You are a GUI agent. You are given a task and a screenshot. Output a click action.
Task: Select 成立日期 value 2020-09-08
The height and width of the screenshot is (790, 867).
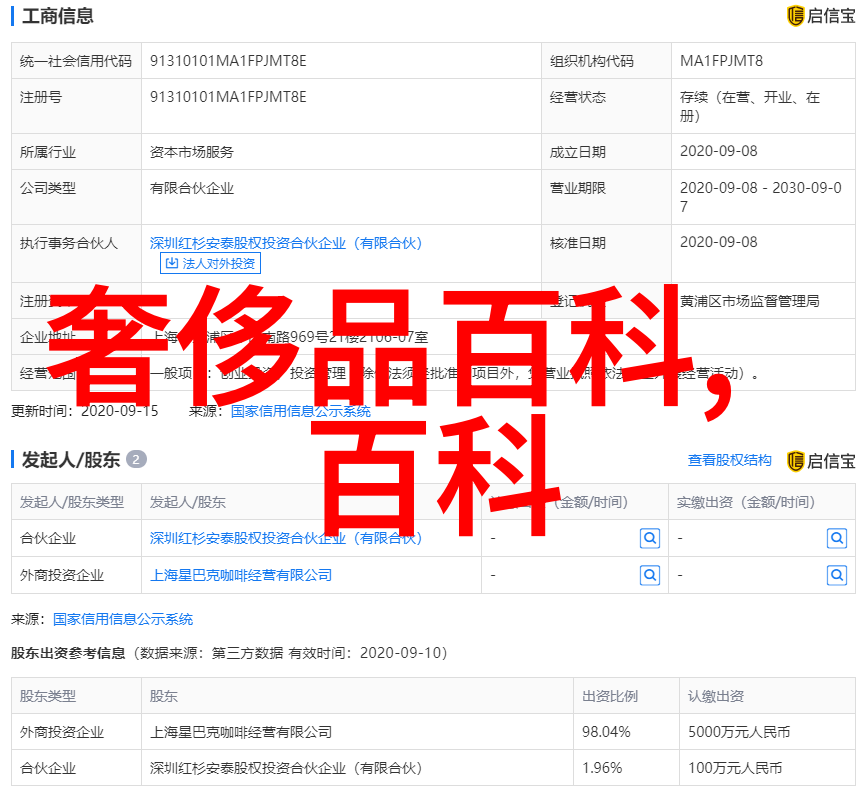718,151
